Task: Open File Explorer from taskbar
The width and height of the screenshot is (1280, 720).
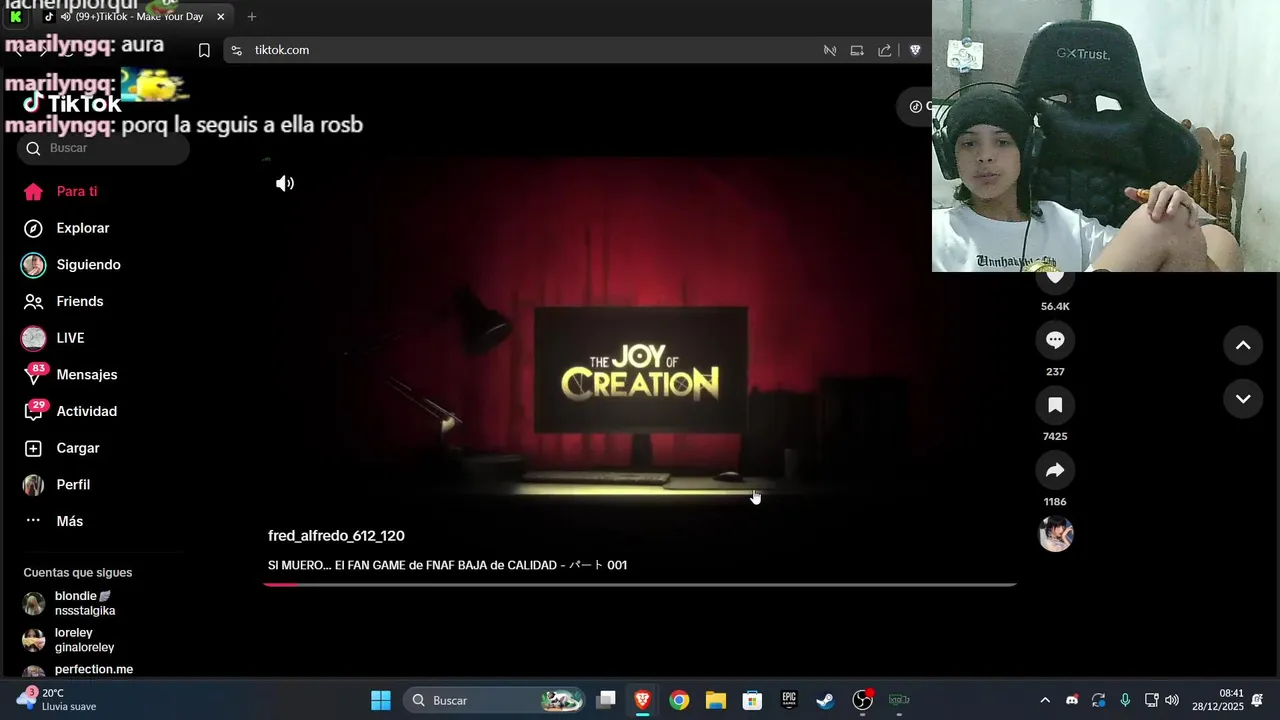Action: 716,700
